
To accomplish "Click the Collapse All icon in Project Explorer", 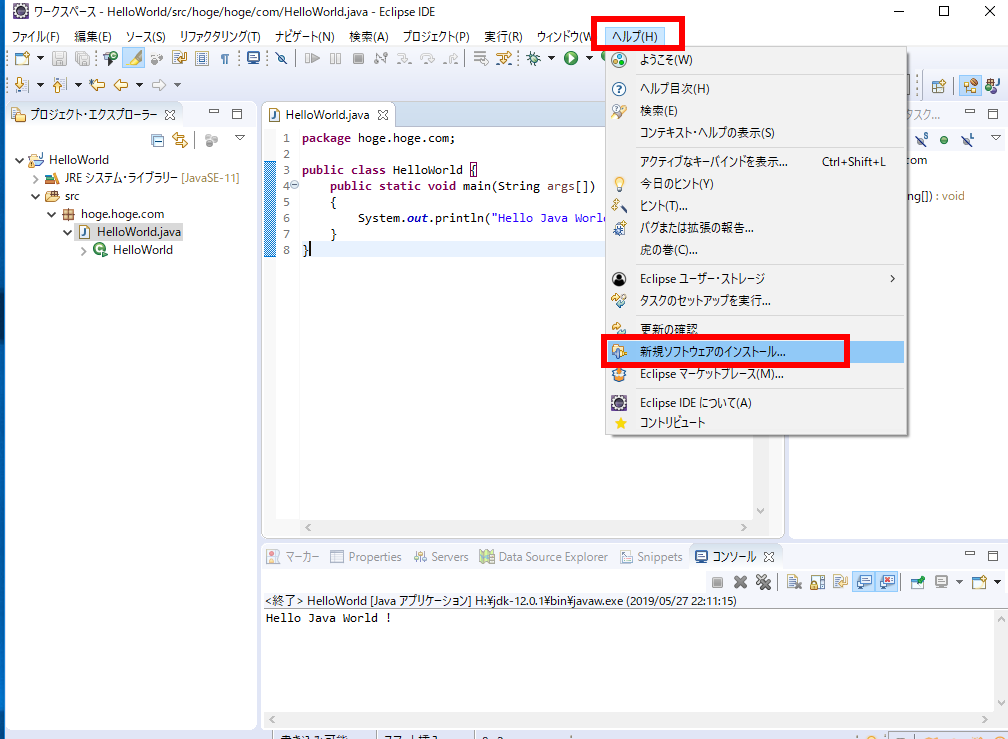I will point(157,140).
